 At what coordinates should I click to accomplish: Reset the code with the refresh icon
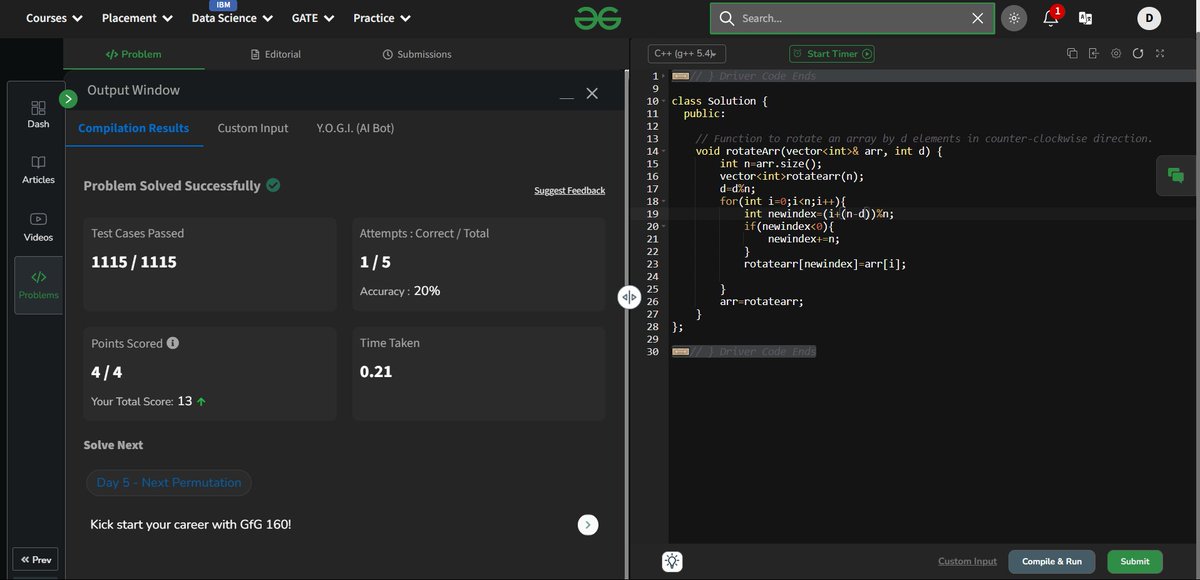pyautogui.click(x=1138, y=54)
